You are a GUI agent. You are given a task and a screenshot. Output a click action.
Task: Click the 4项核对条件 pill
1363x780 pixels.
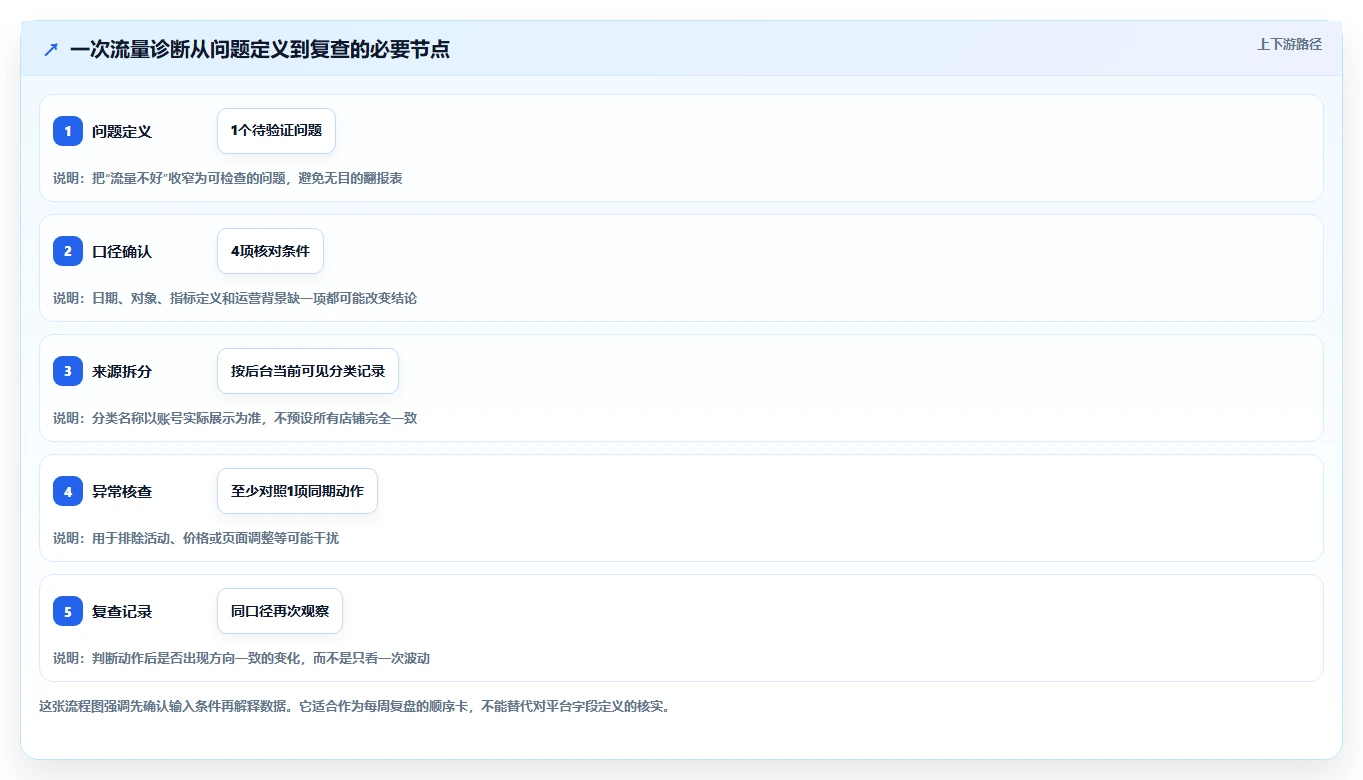pos(270,251)
